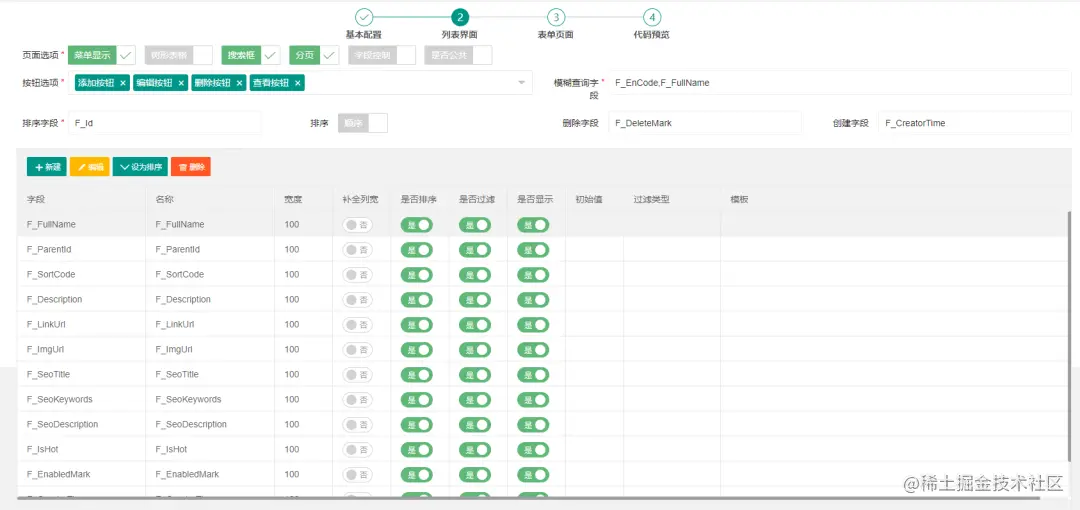Click the table horizontal scrollbar
Image resolution: width=1080 pixels, height=510 pixels.
point(529,497)
